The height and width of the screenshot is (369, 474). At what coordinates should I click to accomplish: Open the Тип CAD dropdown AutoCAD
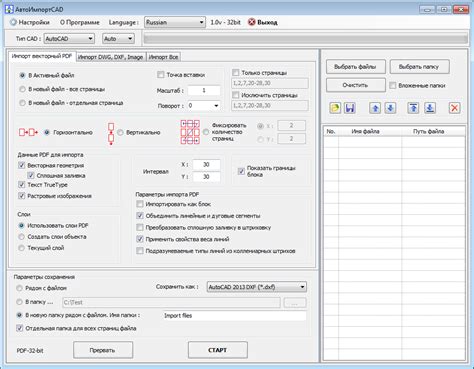[69, 39]
